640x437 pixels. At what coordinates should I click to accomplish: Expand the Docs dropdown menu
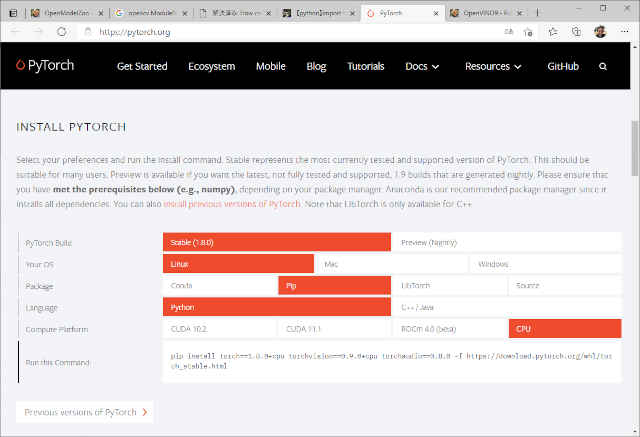tap(422, 67)
